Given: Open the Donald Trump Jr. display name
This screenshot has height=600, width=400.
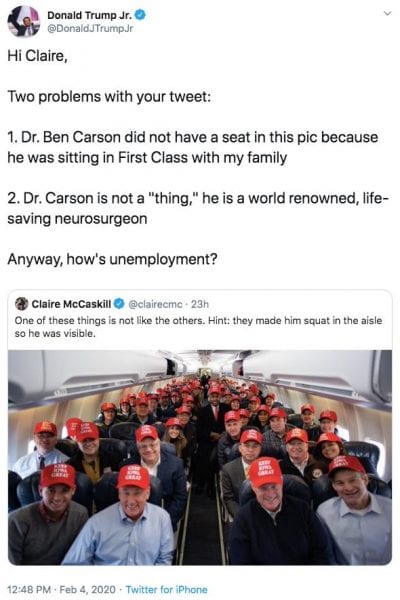Looking at the screenshot, I should 90,15.
